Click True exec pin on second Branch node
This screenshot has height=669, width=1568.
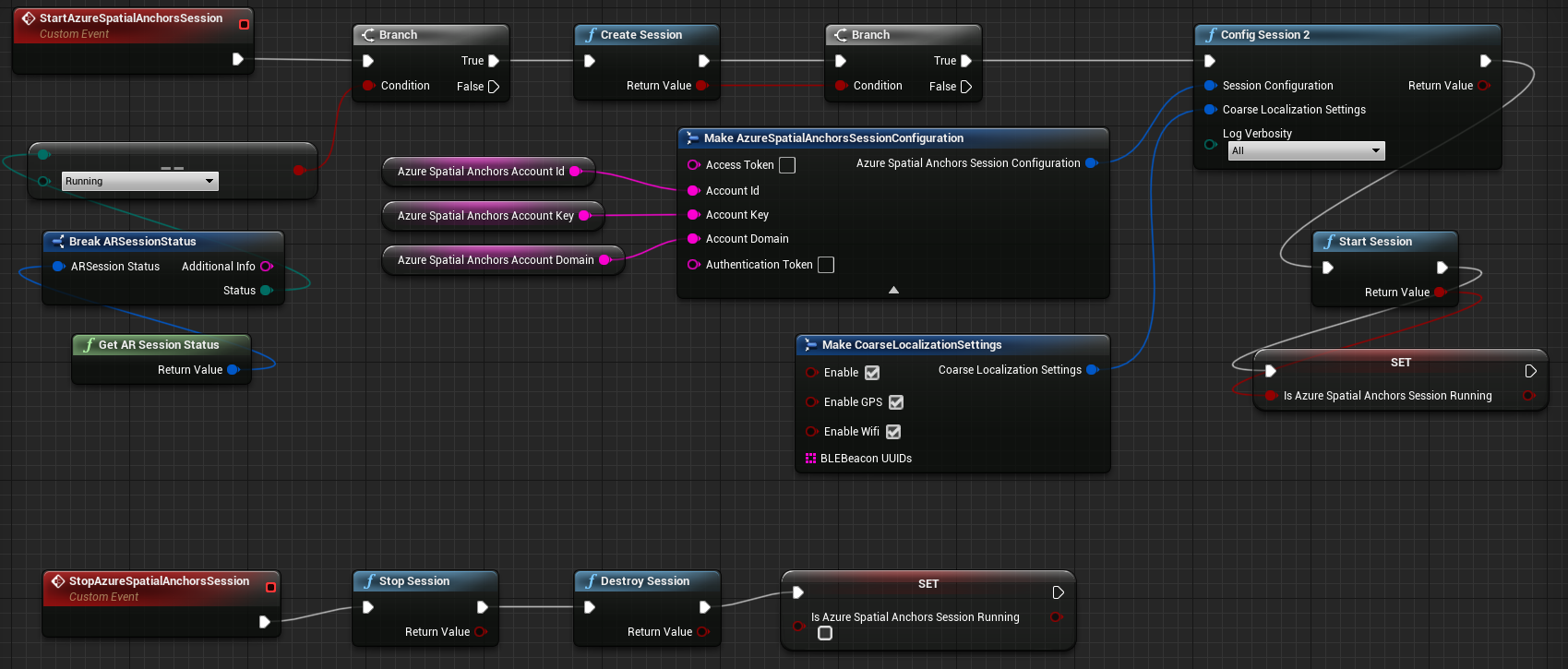pos(966,61)
